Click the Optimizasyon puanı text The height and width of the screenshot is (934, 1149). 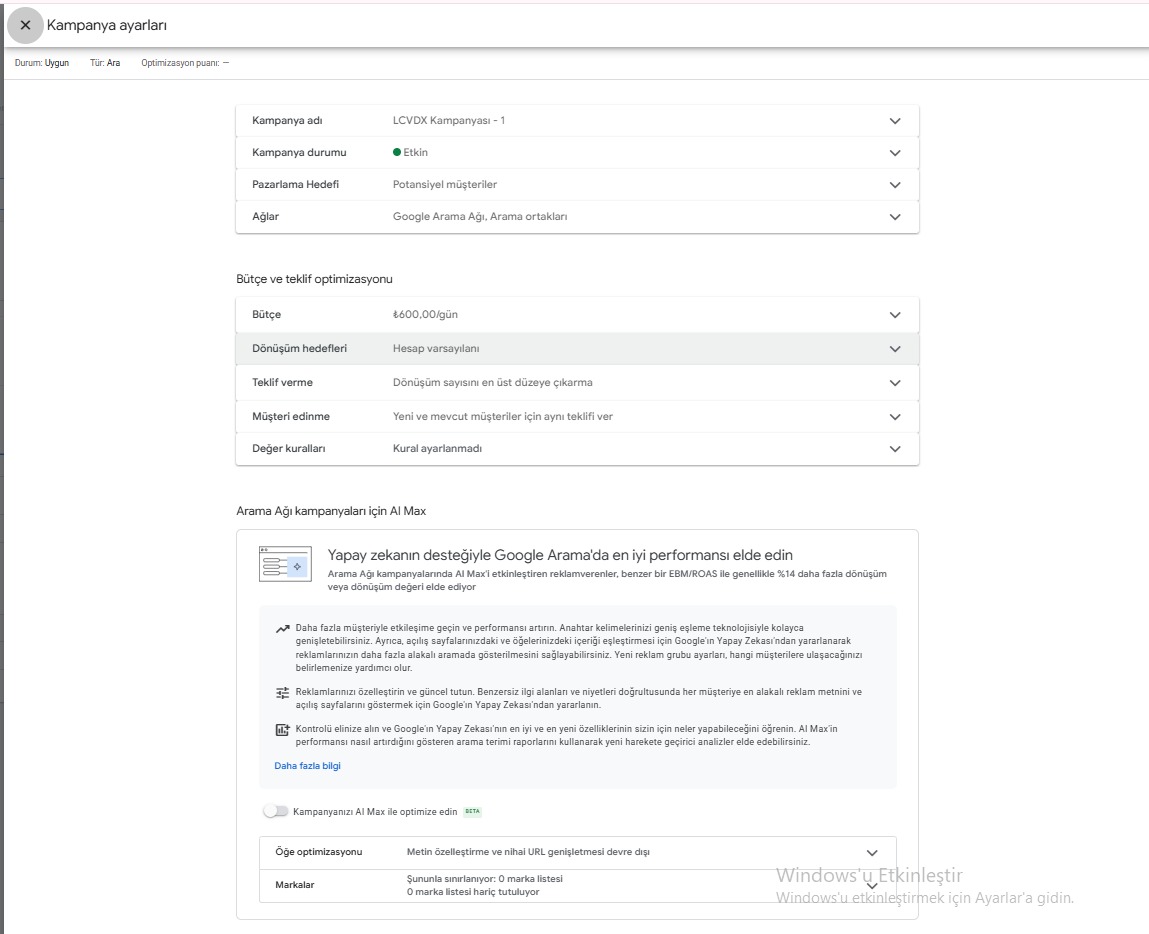click(x=185, y=63)
